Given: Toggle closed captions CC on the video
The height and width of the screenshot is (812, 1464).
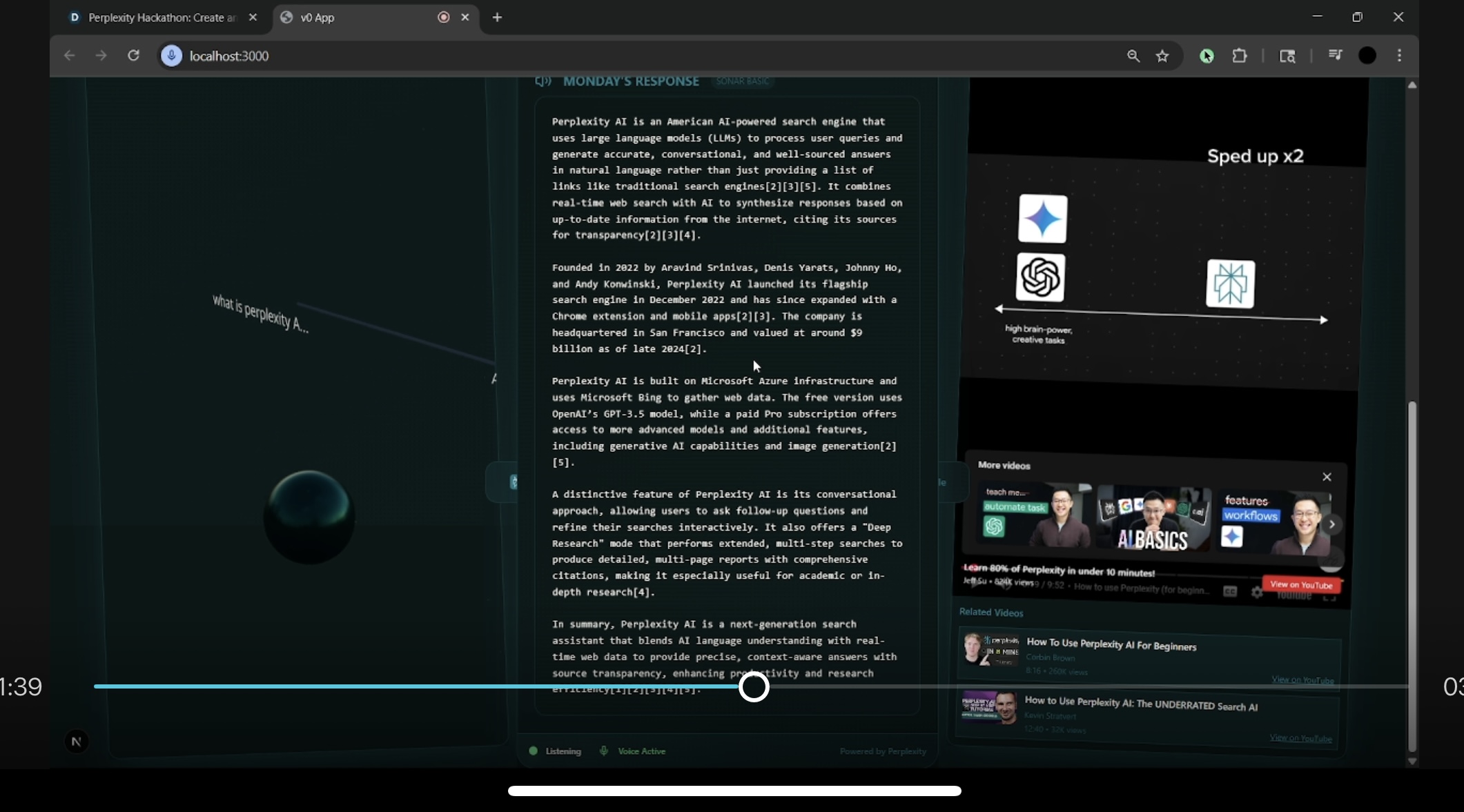Looking at the screenshot, I should pyautogui.click(x=1230, y=592).
